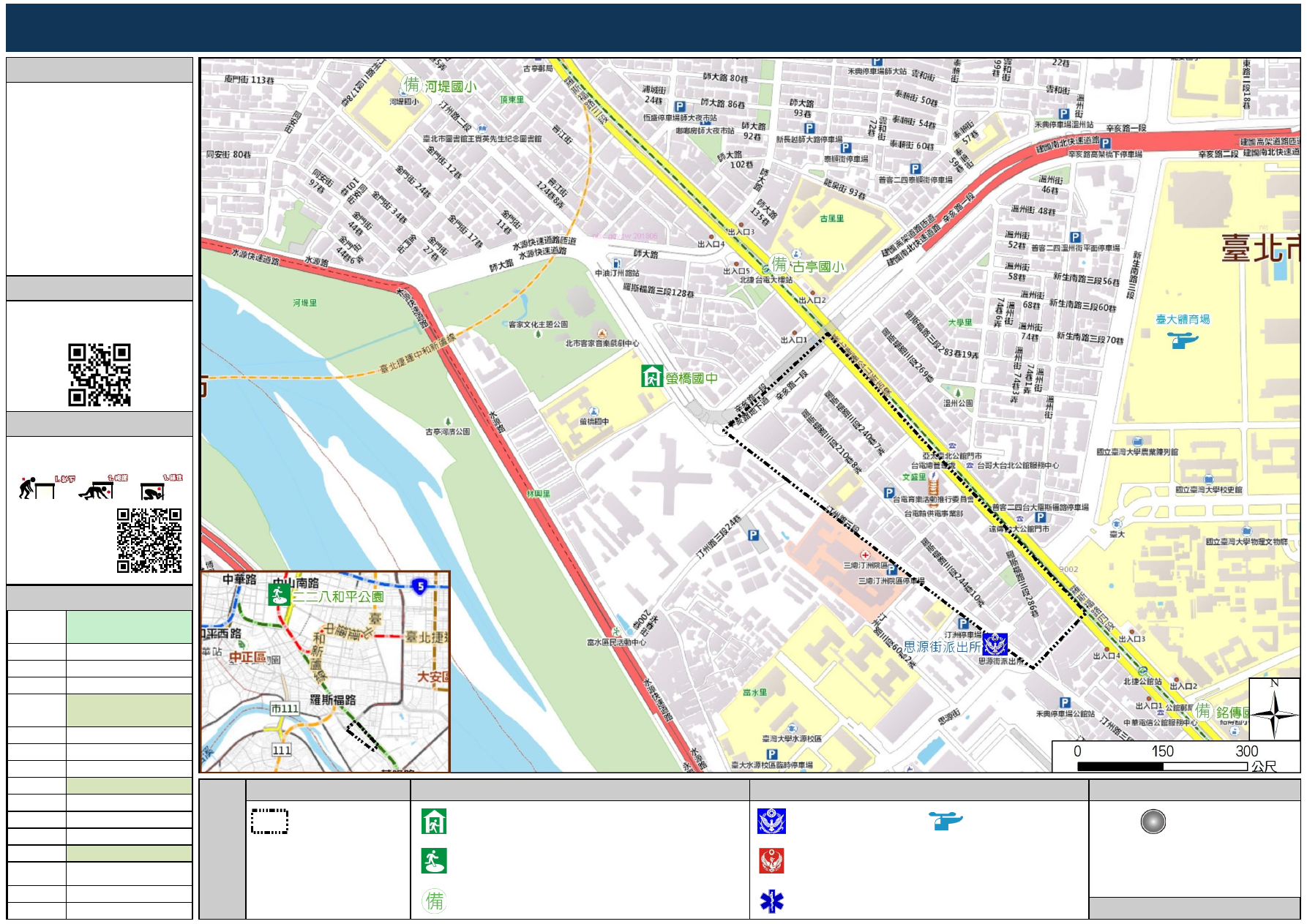This screenshot has width=1307, height=924.
Task: Select the dashed rectangle boundary symbol in legend
Action: (269, 822)
